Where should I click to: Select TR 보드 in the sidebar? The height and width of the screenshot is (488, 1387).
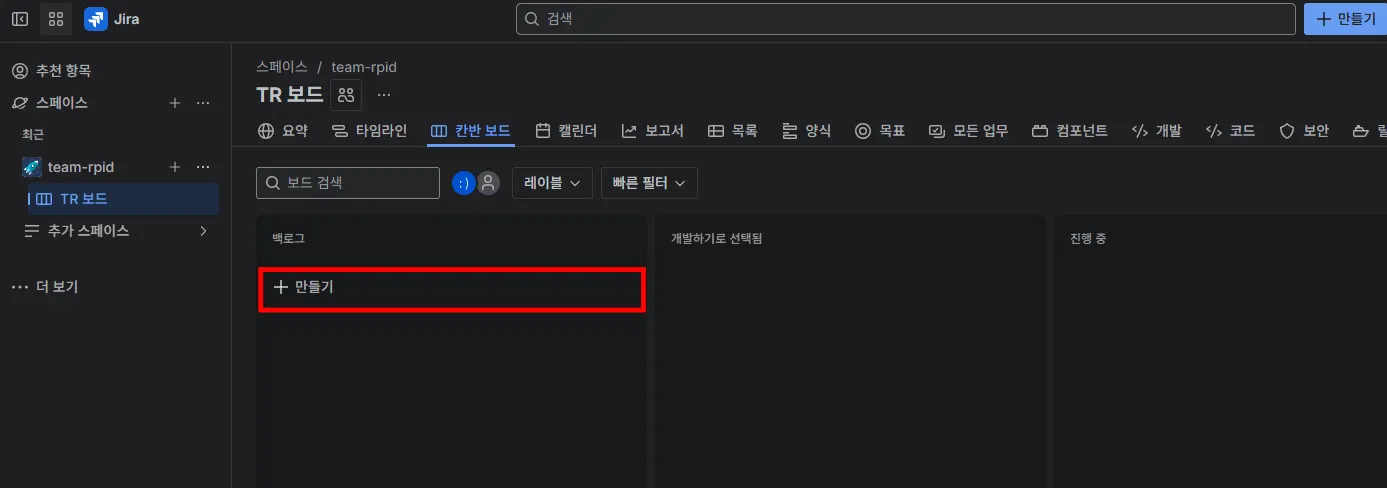[123, 199]
